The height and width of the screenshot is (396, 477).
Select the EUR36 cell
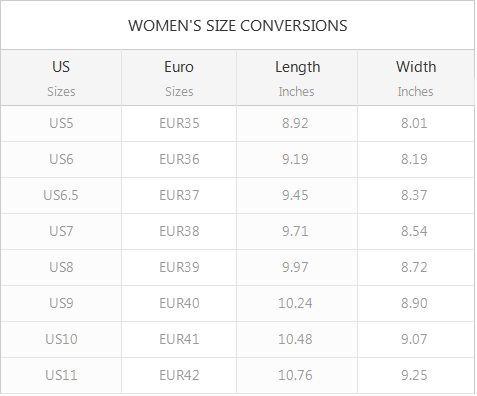click(x=179, y=160)
